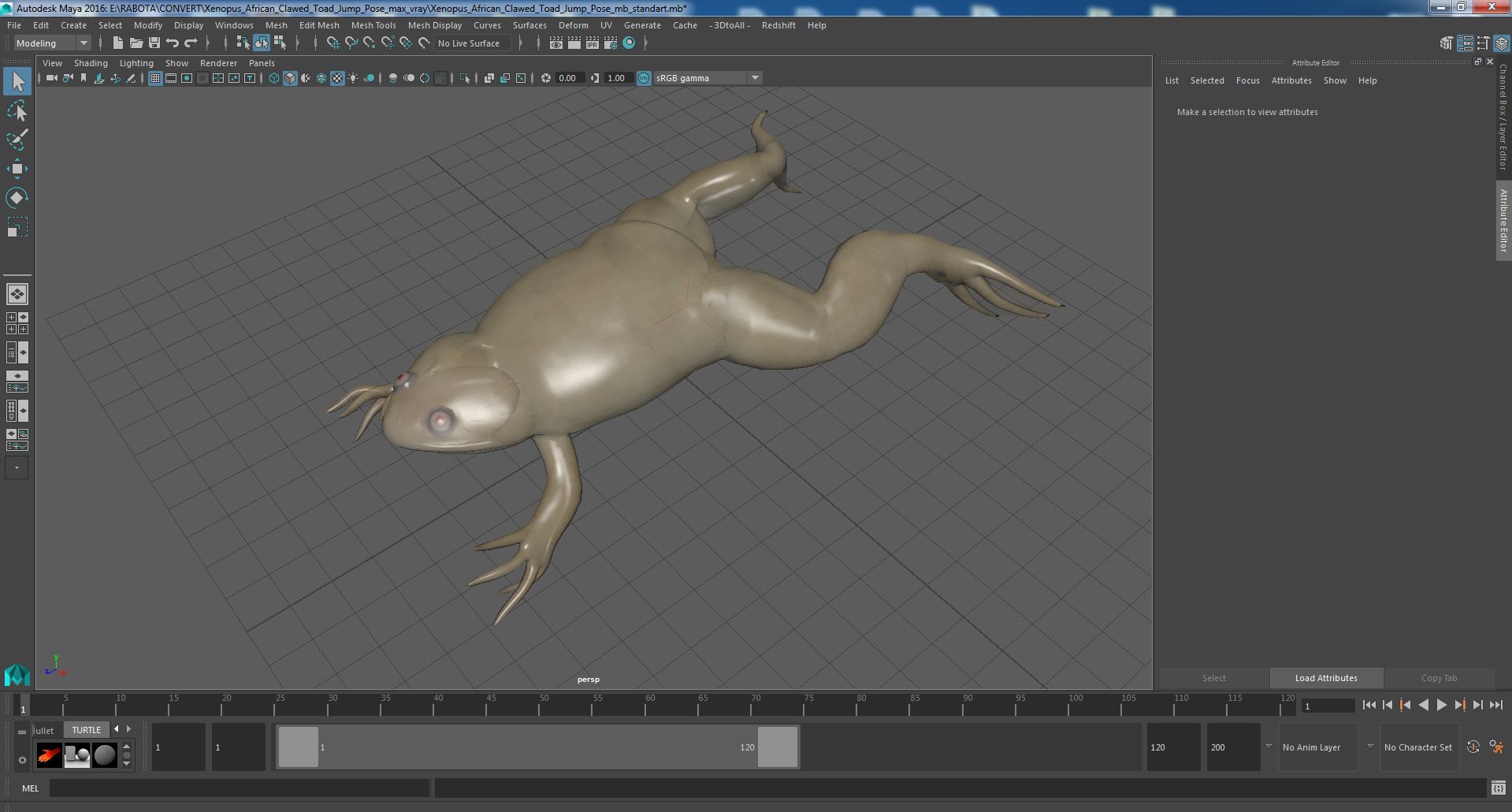Viewport: 1512px width, 812px height.
Task: Activate the Paint Selection tool
Action: (x=17, y=140)
